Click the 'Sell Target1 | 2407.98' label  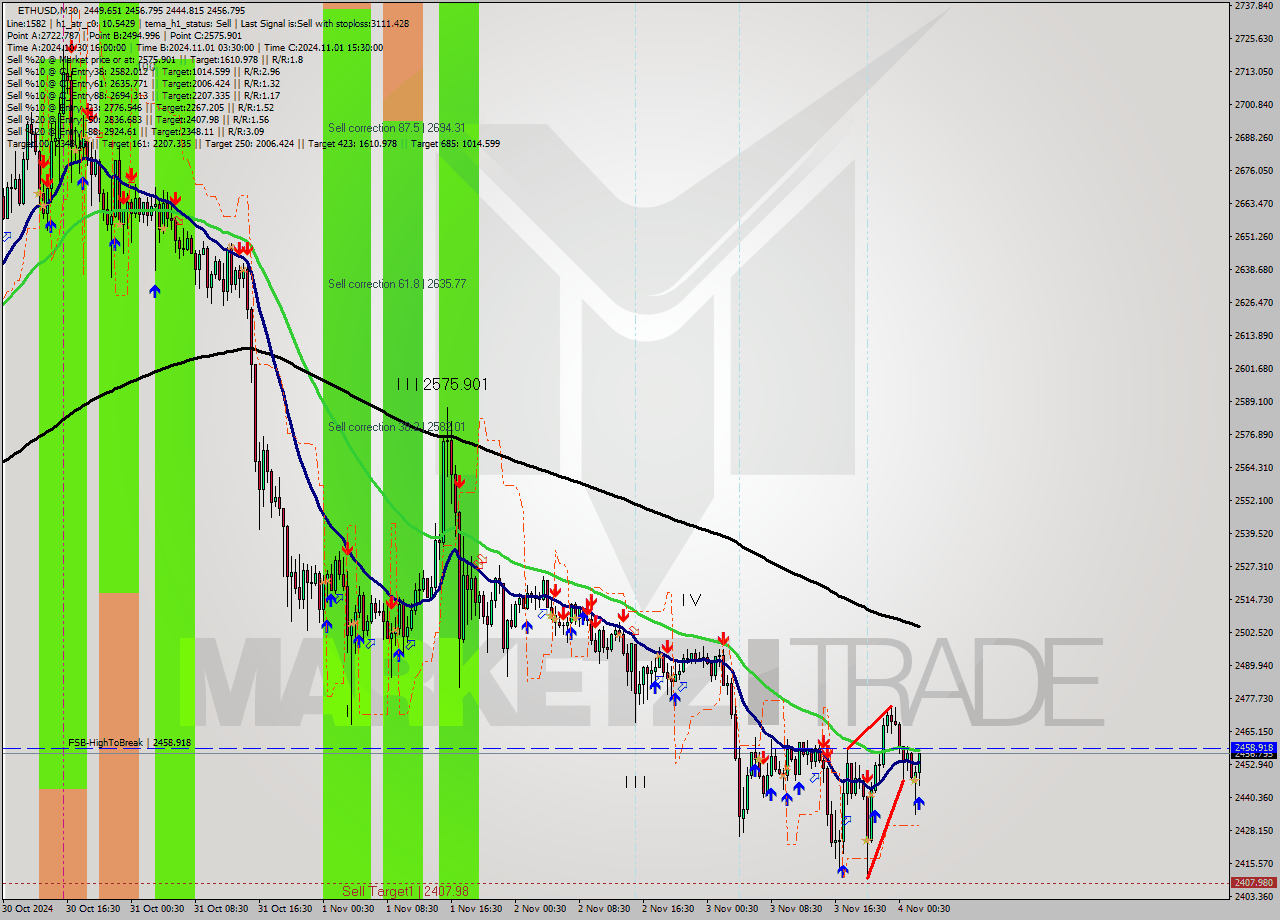click(x=405, y=891)
